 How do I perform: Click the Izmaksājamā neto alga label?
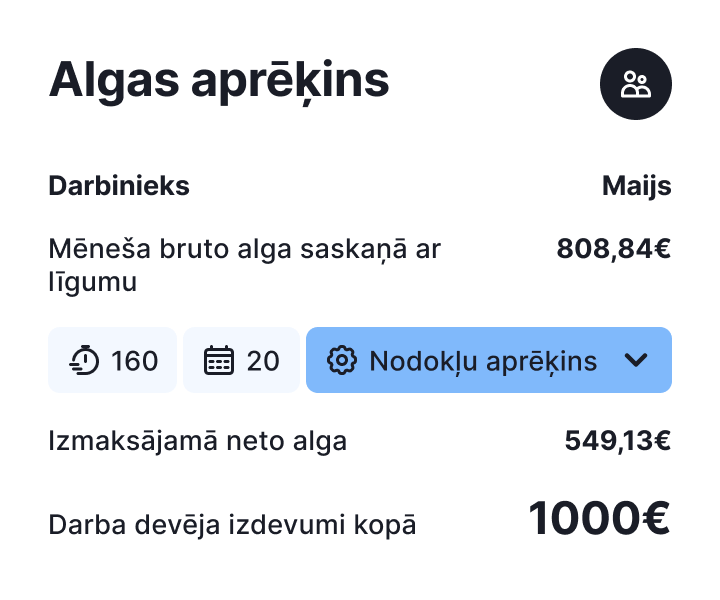coord(197,440)
